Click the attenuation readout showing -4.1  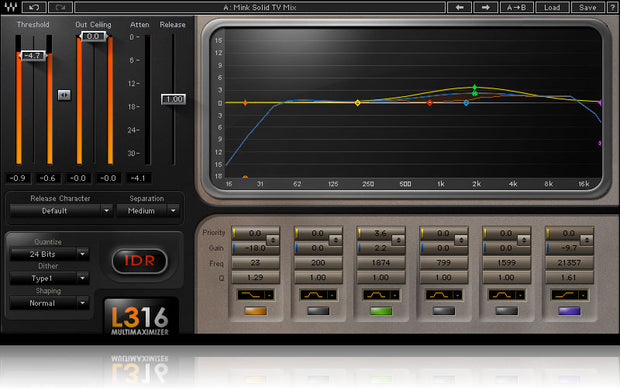(138, 178)
